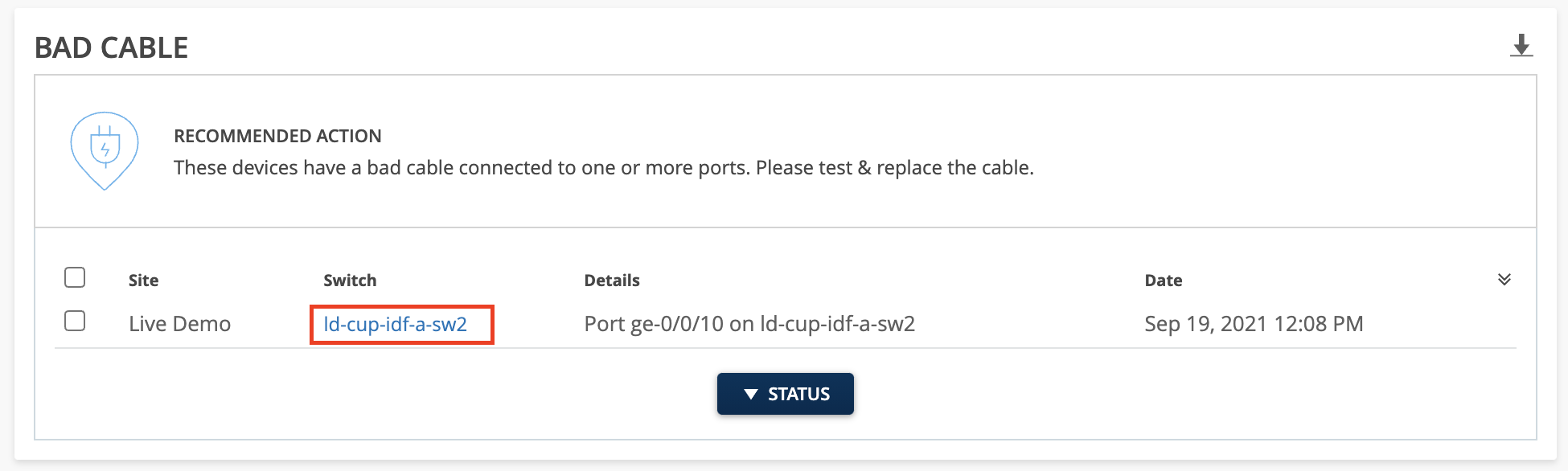Viewport: 1568px width, 471px height.
Task: Click the test & replace cable description
Action: pyautogui.click(x=603, y=168)
